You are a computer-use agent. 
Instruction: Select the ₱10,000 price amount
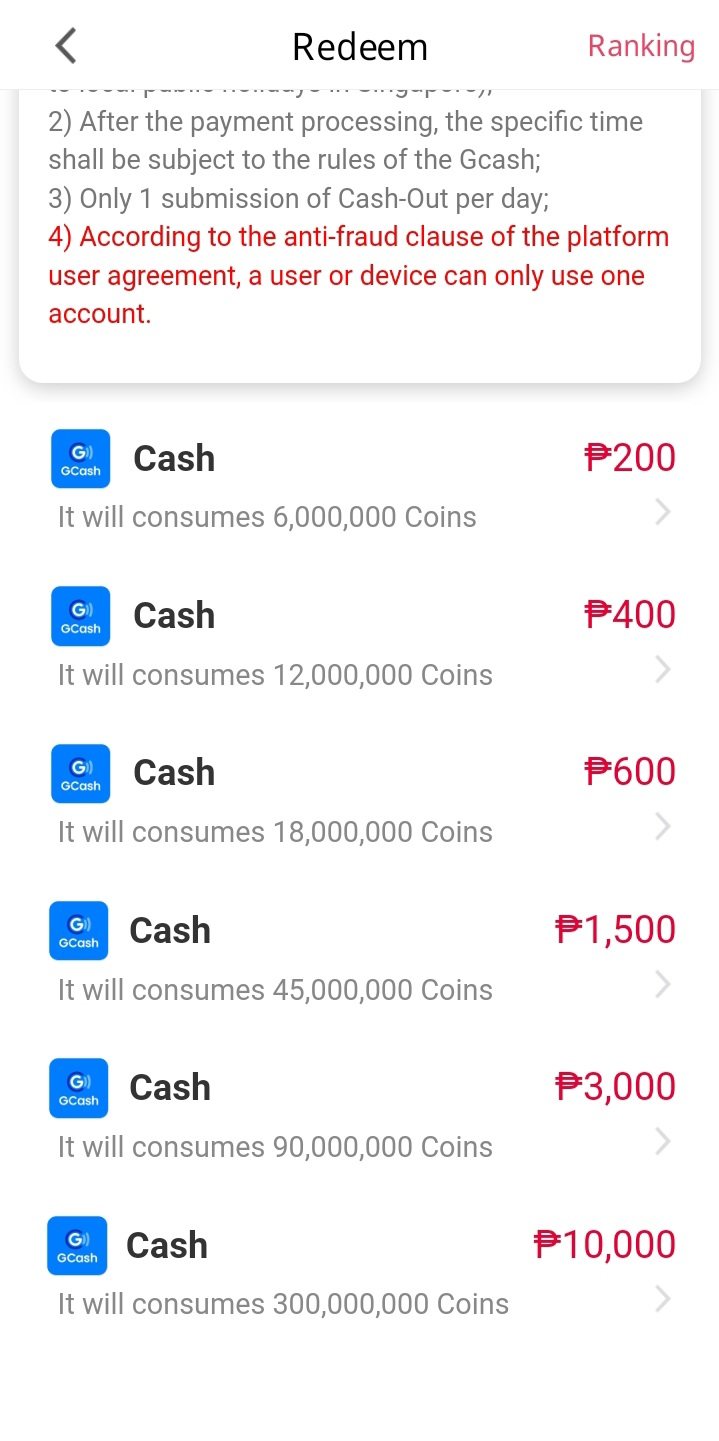605,1245
